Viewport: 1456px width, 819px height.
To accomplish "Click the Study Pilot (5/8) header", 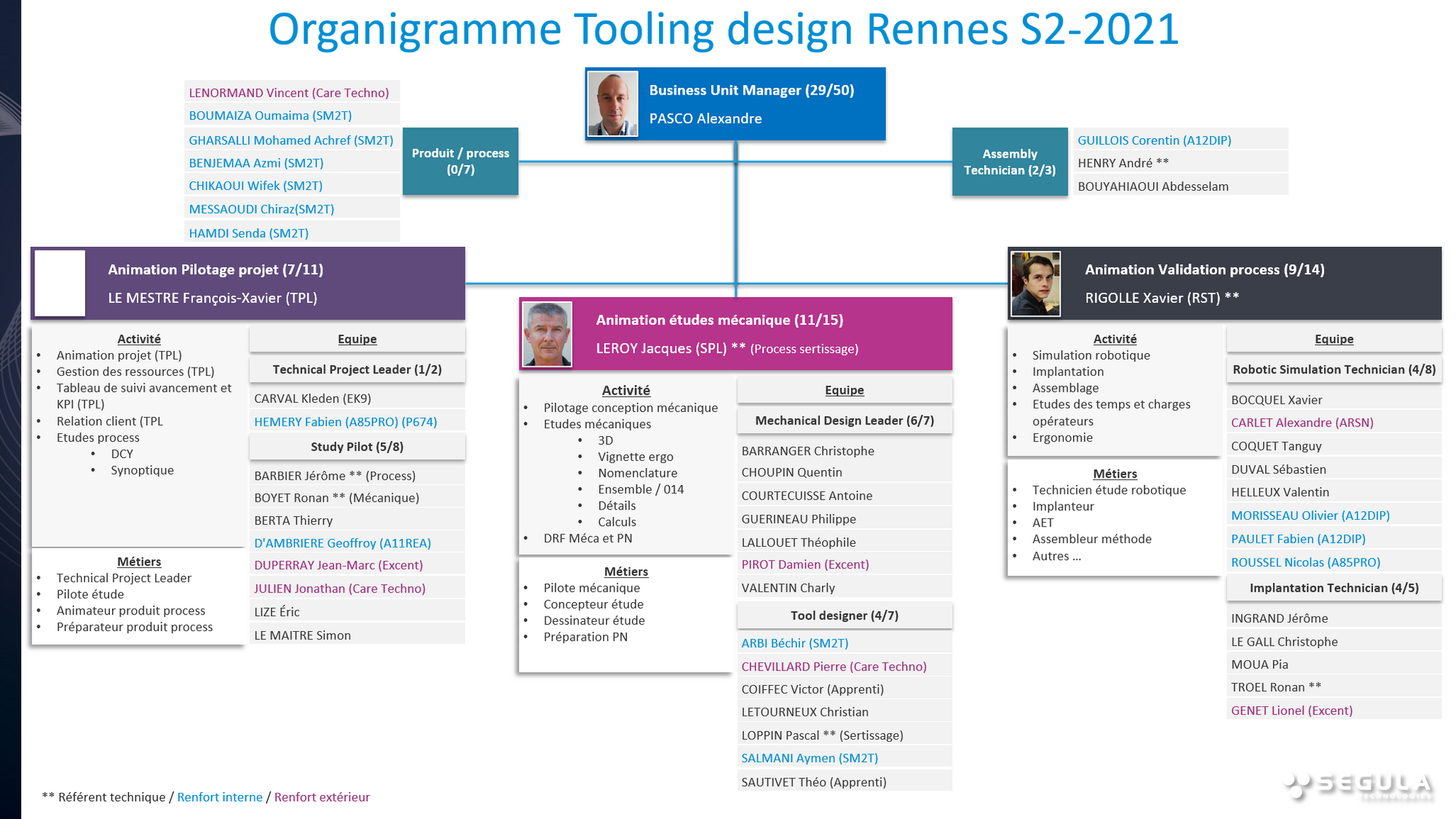I will coord(357,447).
